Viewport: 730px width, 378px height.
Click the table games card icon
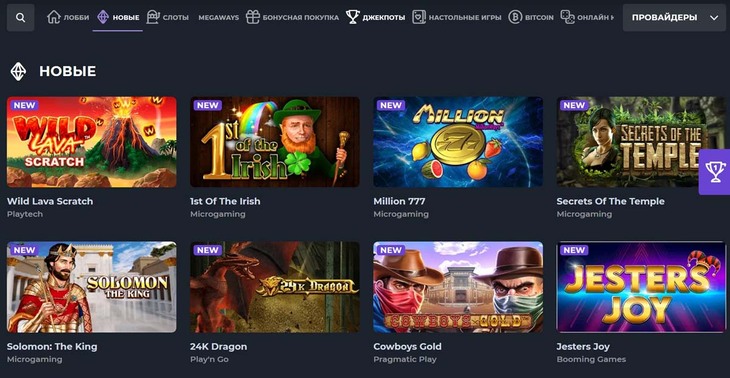tap(419, 18)
